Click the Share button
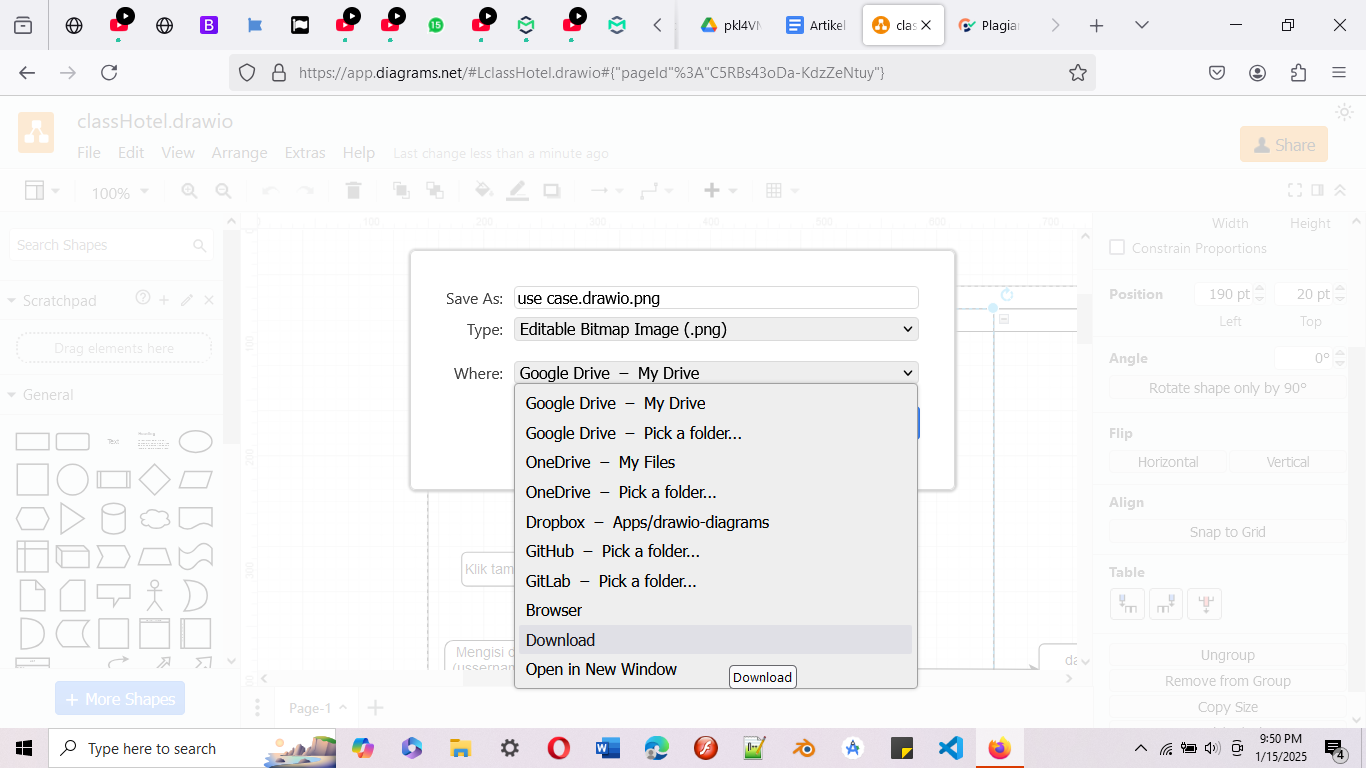 click(x=1284, y=145)
